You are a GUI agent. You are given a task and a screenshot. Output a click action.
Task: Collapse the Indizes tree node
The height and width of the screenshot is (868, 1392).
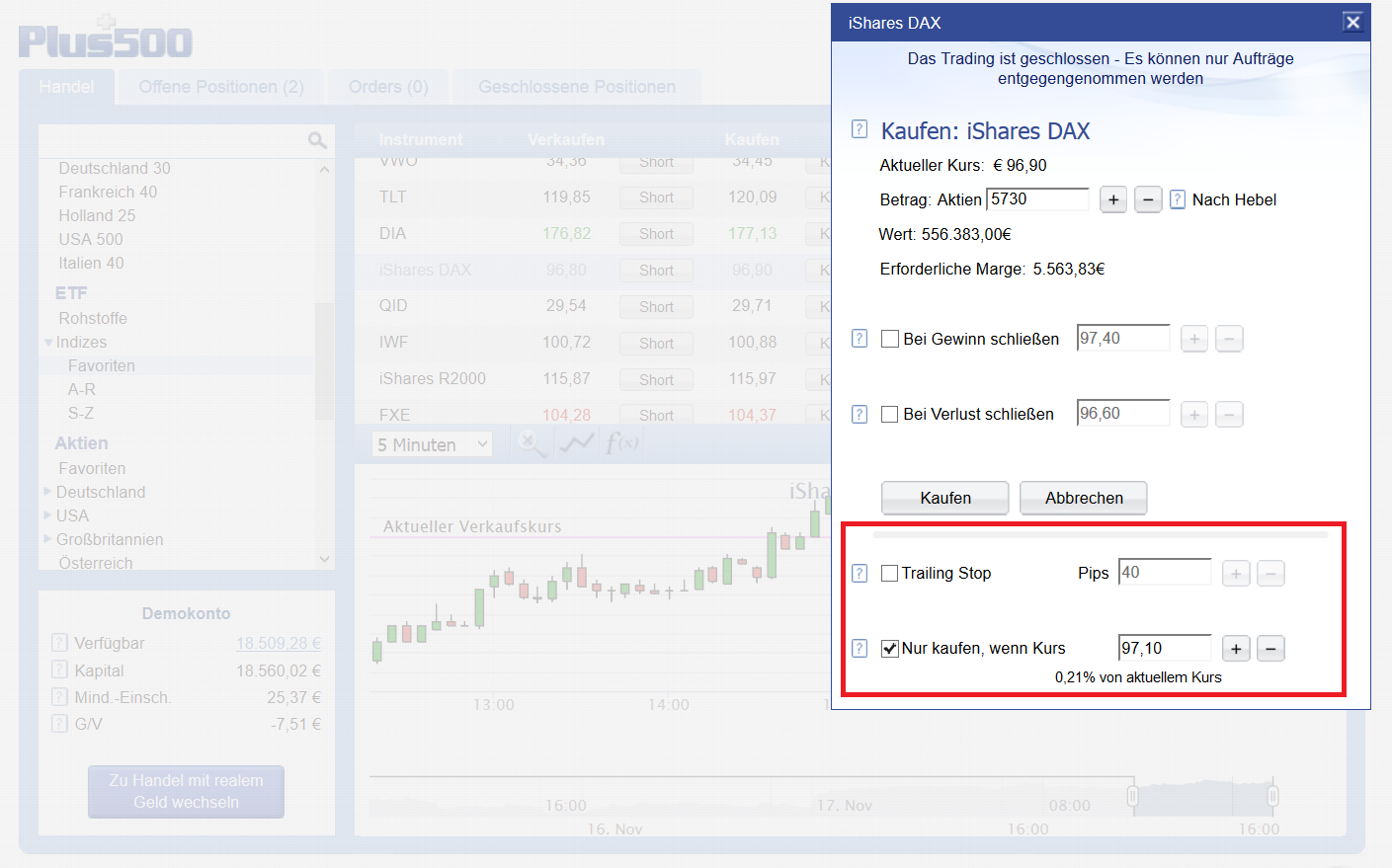pyautogui.click(x=48, y=343)
